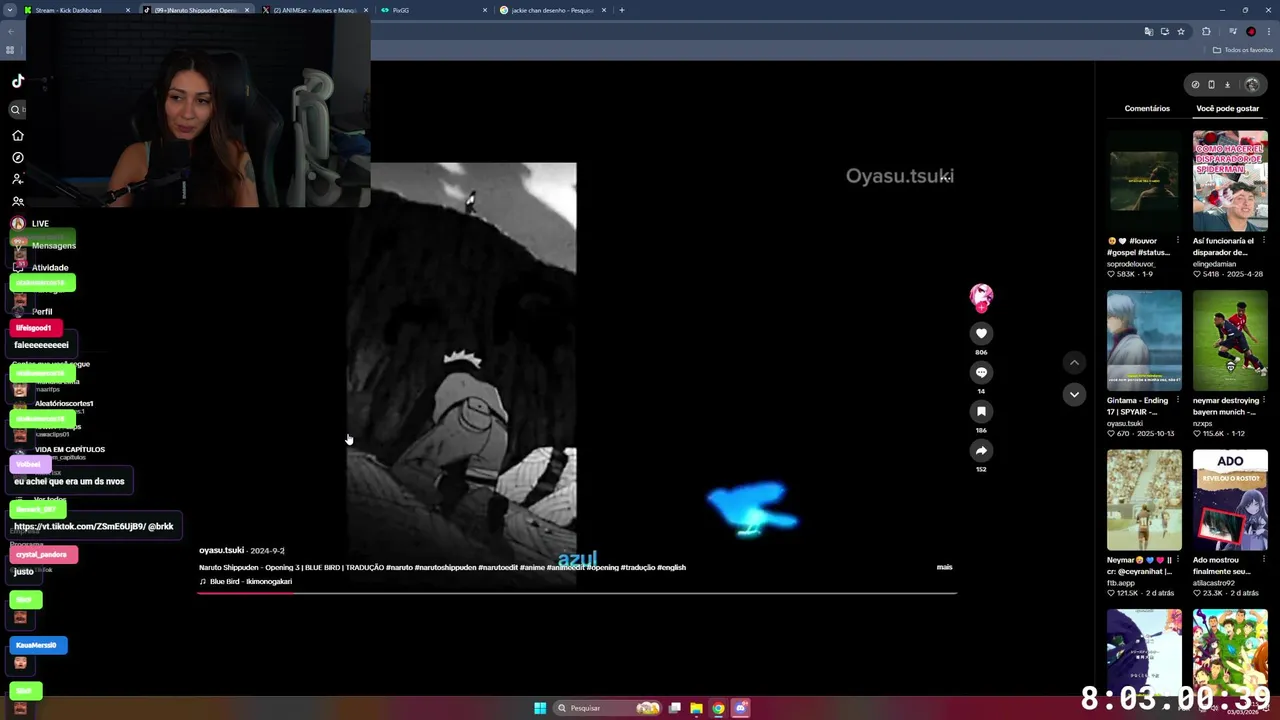Viewport: 1280px width, 720px height.
Task: Switch to the Comentários tab
Action: (1147, 108)
